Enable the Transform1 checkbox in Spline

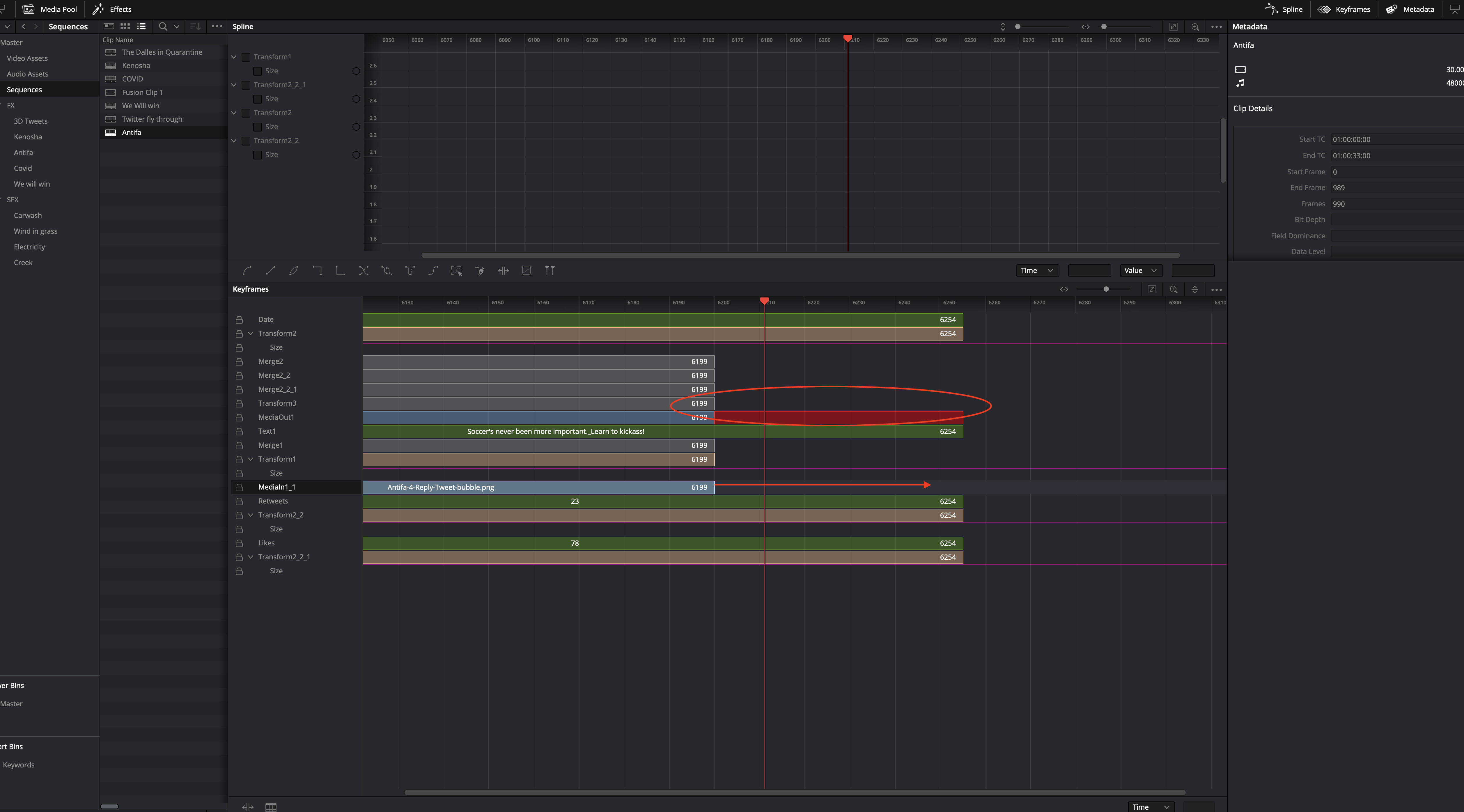246,57
